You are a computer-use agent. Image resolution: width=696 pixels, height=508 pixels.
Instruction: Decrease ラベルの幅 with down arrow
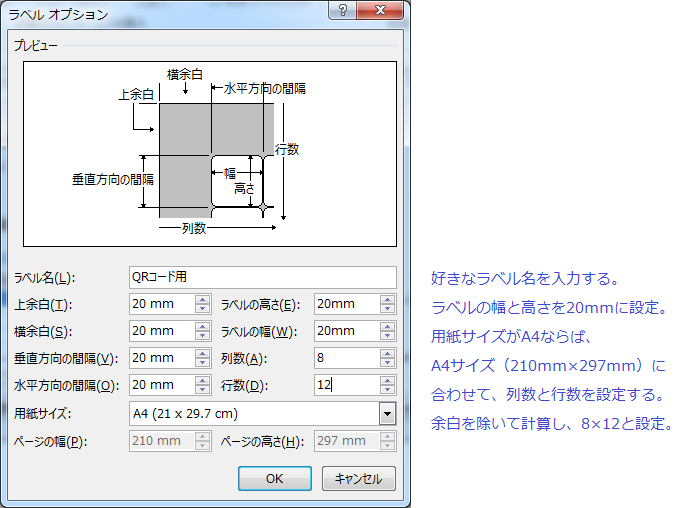[388, 336]
